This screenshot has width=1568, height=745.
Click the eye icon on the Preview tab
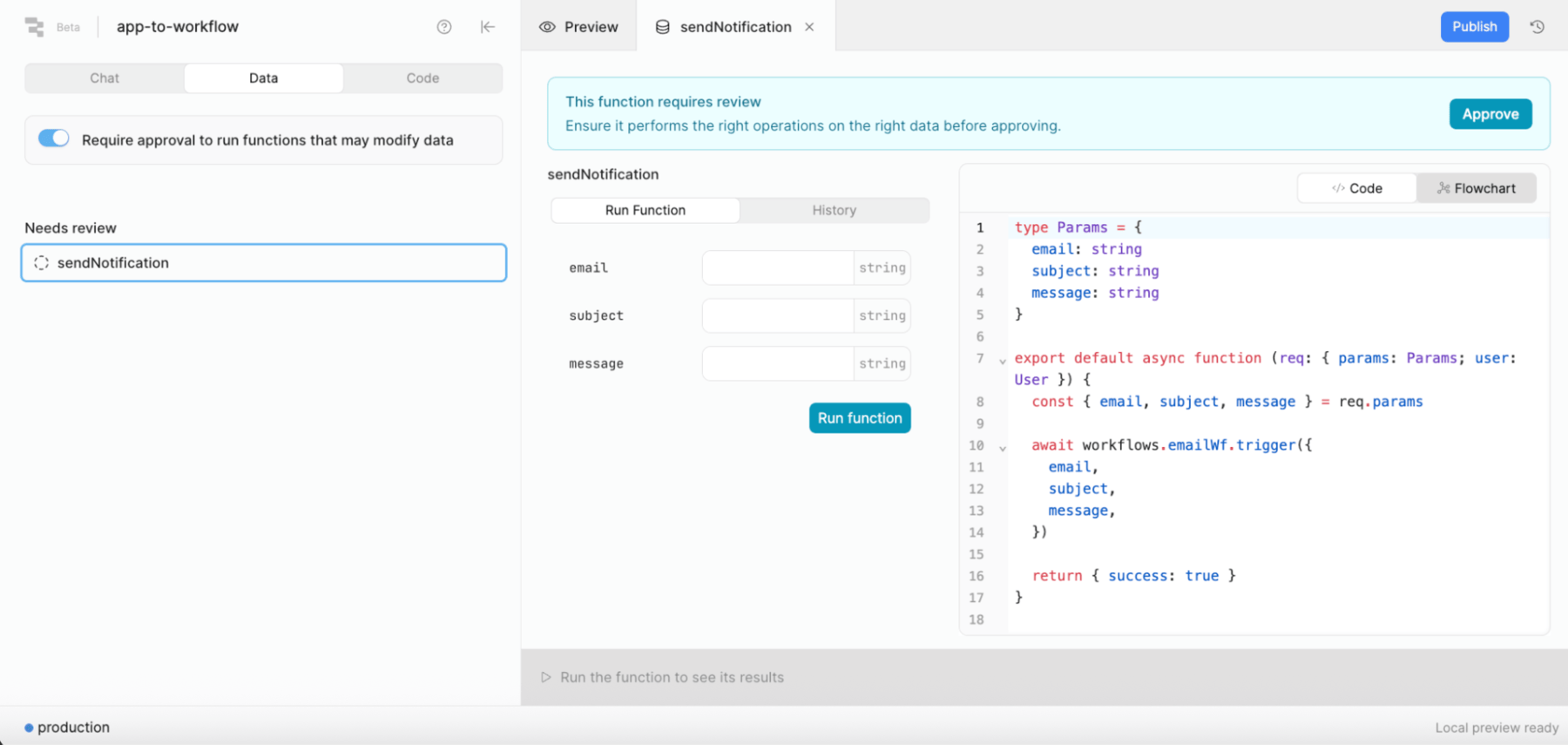pyautogui.click(x=547, y=27)
